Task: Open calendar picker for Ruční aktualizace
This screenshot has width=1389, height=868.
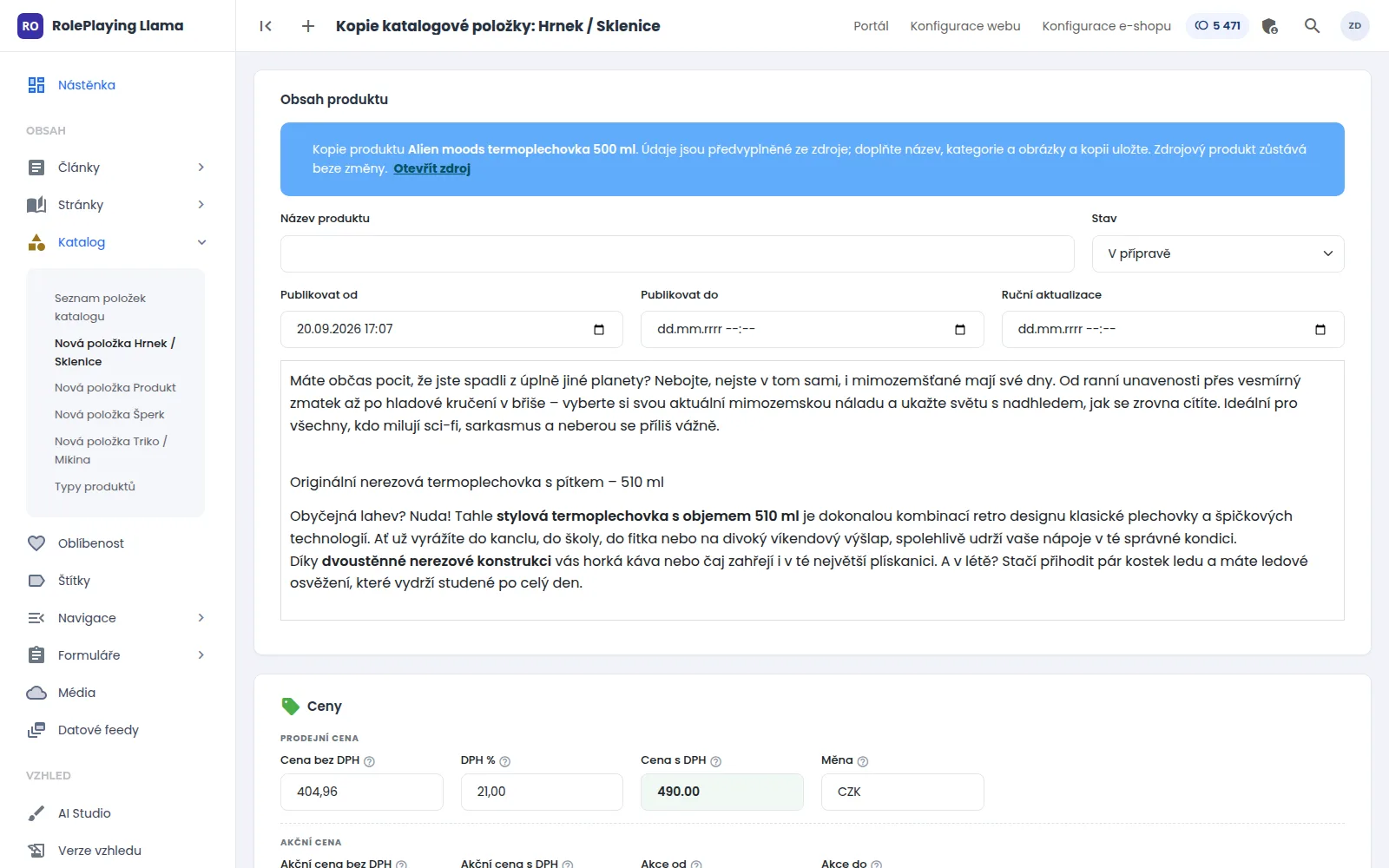Action: (x=1320, y=329)
